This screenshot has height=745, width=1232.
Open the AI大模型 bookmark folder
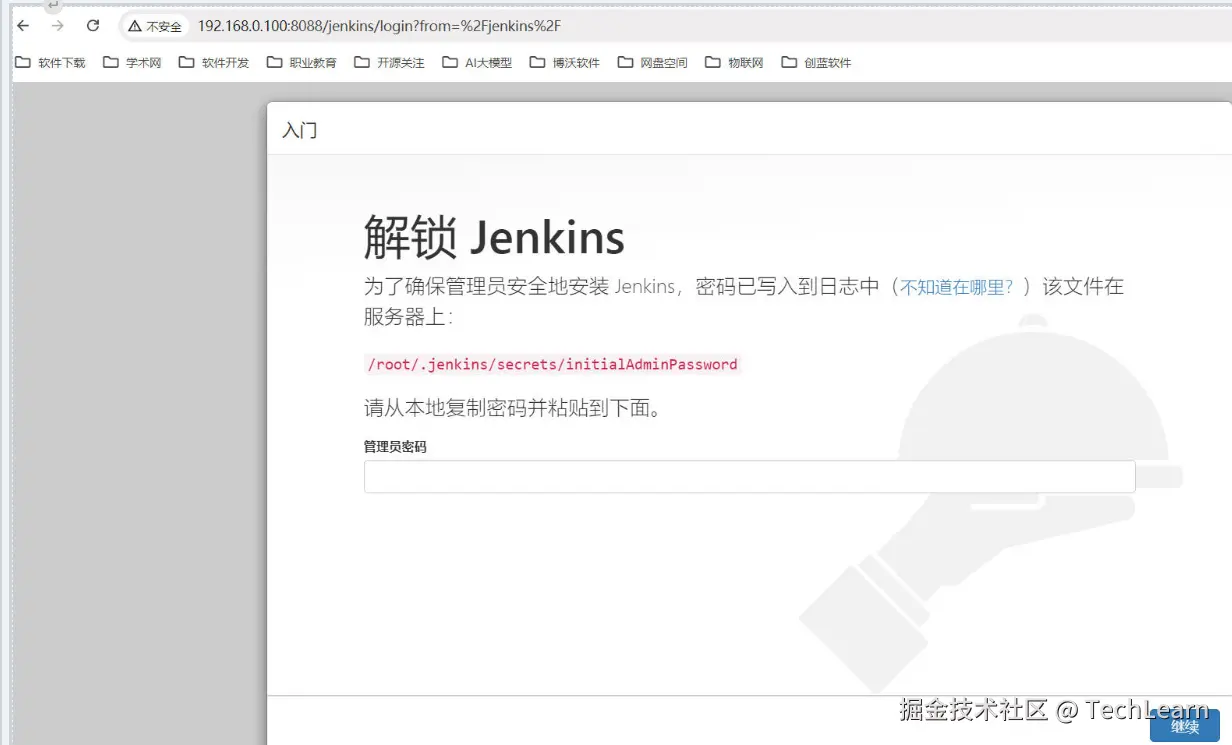tap(477, 62)
